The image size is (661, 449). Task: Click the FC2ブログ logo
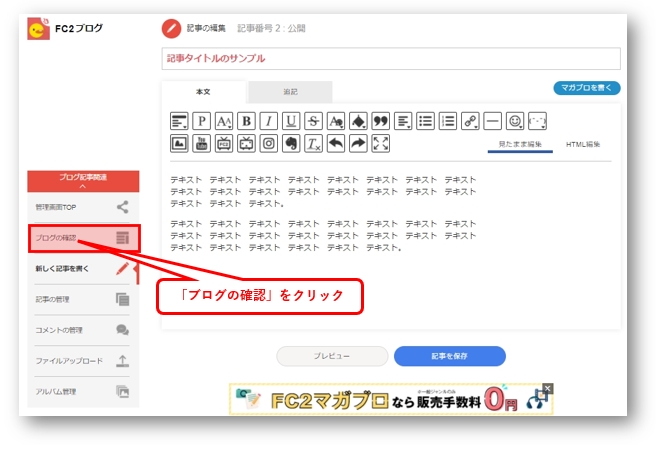pyautogui.click(x=65, y=29)
